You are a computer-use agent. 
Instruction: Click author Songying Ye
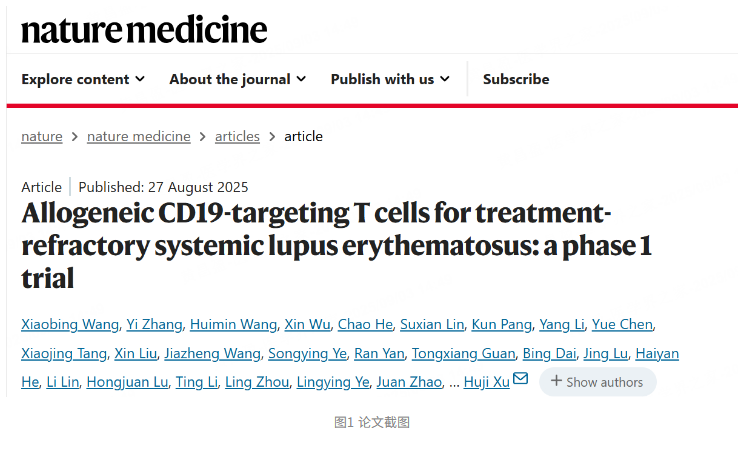point(307,353)
